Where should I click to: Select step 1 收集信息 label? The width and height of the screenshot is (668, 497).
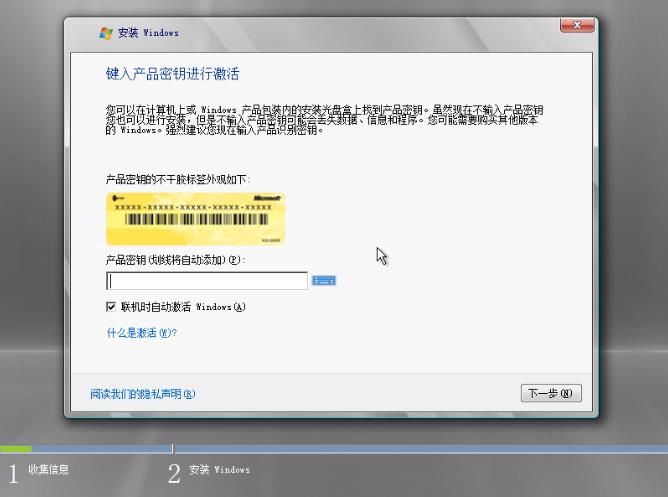click(x=48, y=469)
